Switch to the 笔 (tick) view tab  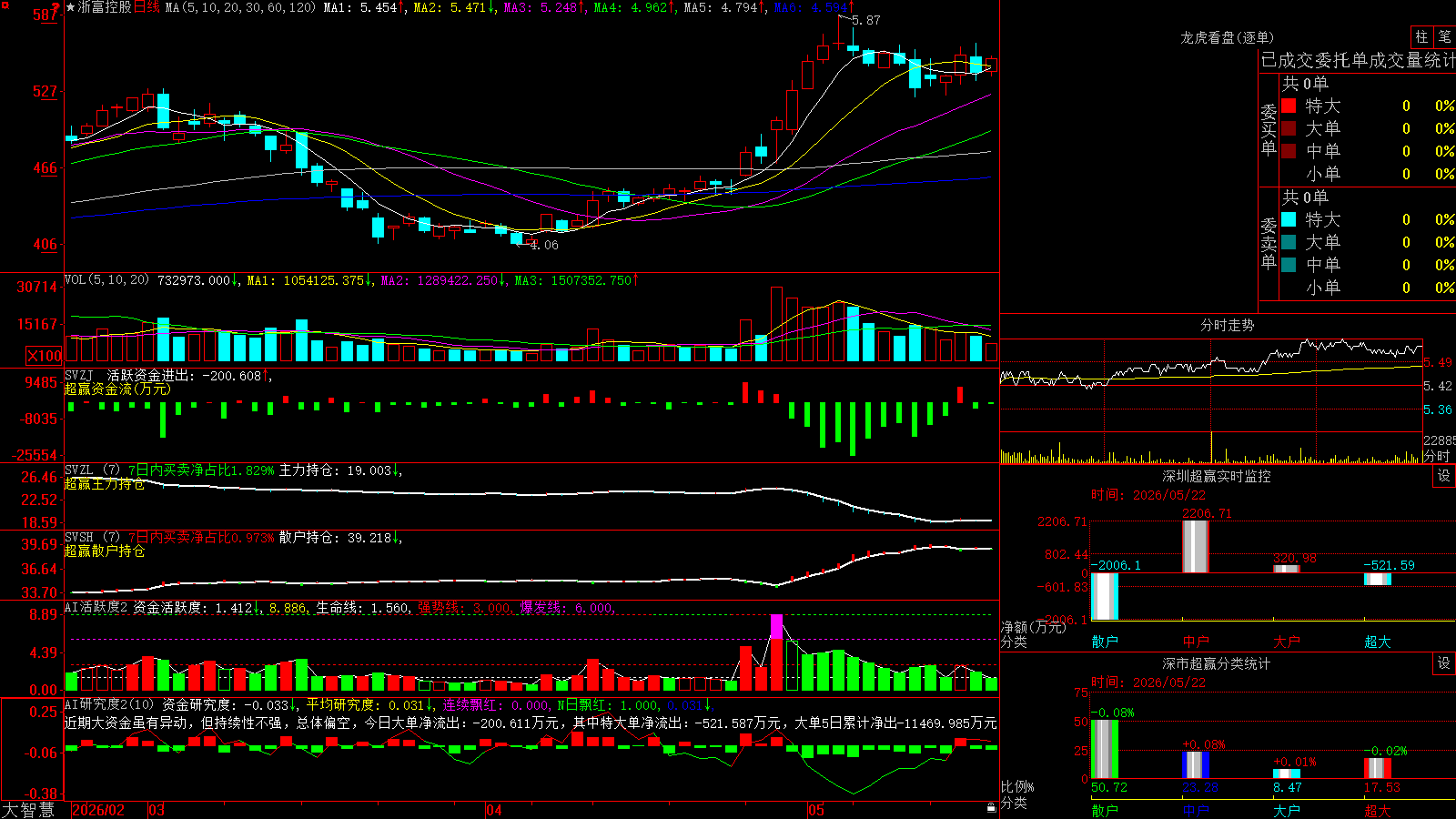click(x=1445, y=37)
